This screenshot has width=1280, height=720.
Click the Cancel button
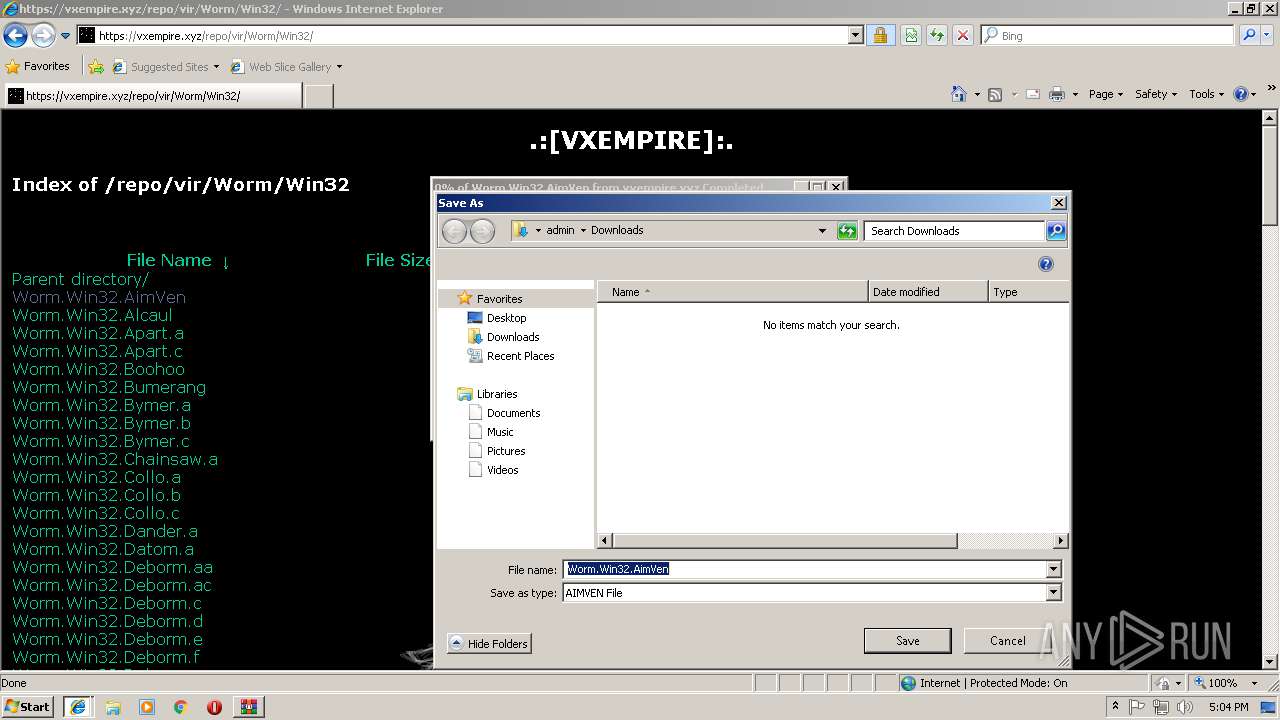pos(1007,641)
